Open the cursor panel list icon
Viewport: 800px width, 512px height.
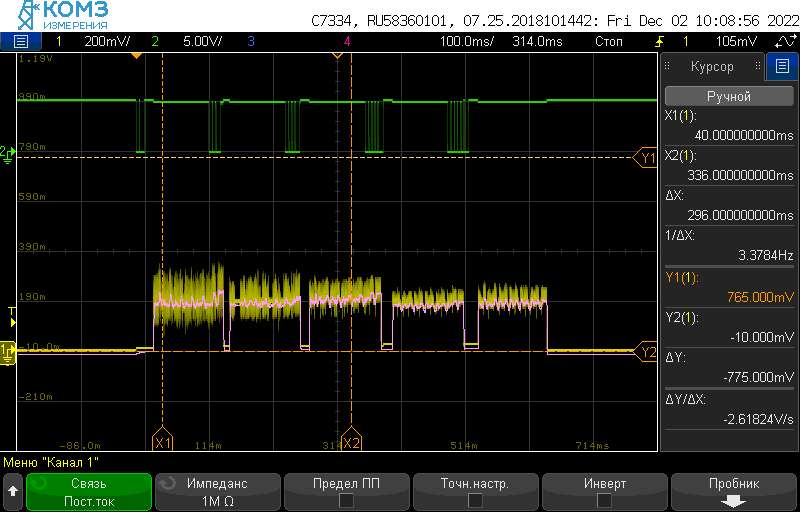[x=782, y=66]
